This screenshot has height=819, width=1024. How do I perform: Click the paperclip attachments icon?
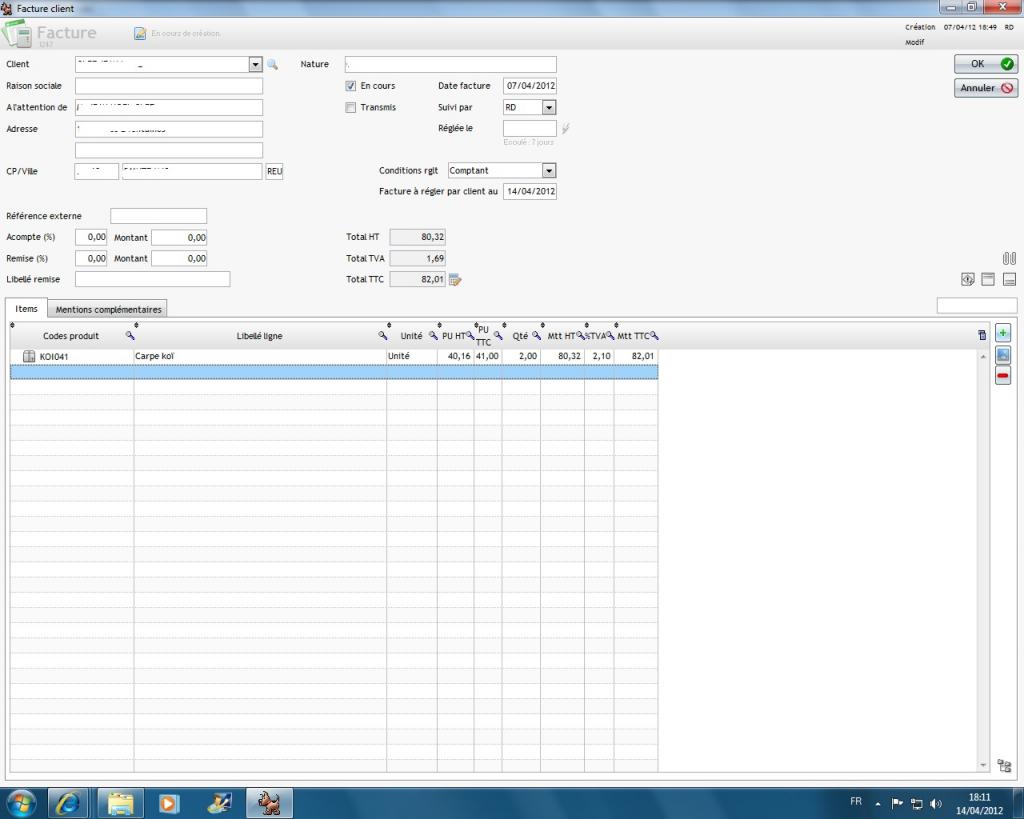coord(1009,259)
